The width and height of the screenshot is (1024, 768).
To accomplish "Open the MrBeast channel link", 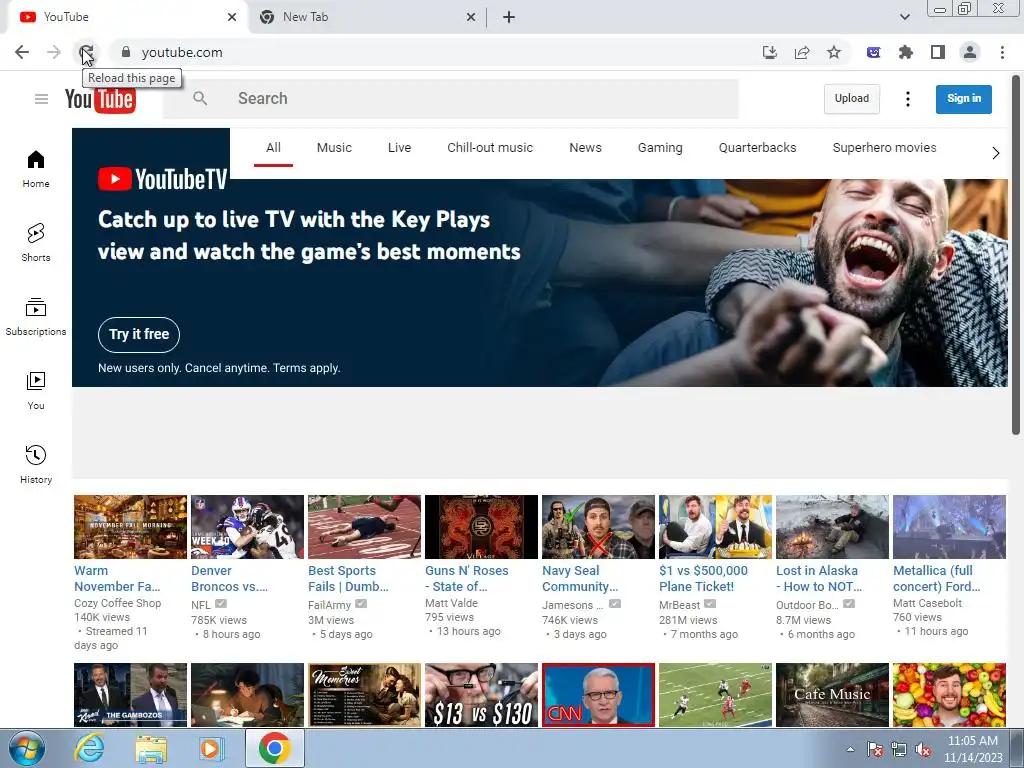I will tap(679, 605).
